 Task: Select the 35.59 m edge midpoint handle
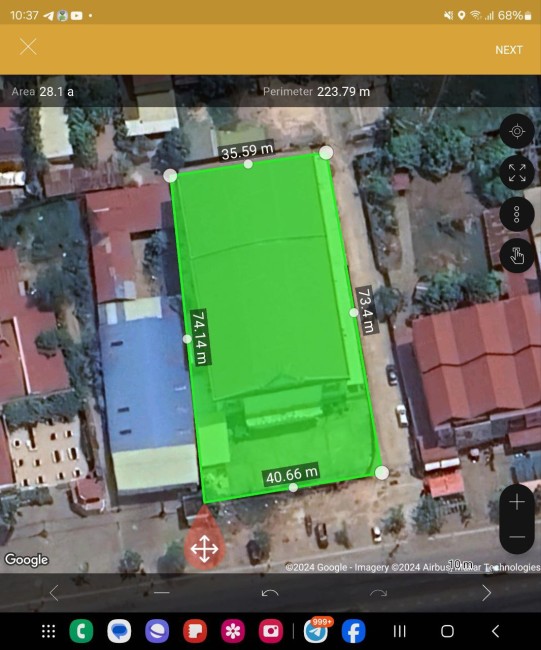pos(248,164)
